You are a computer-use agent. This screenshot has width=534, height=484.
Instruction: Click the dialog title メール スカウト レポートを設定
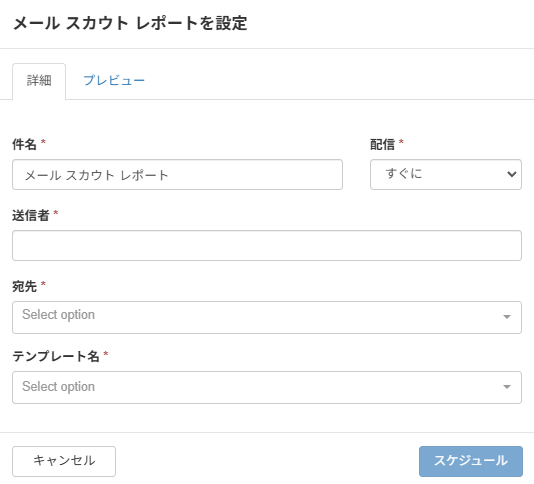130,24
